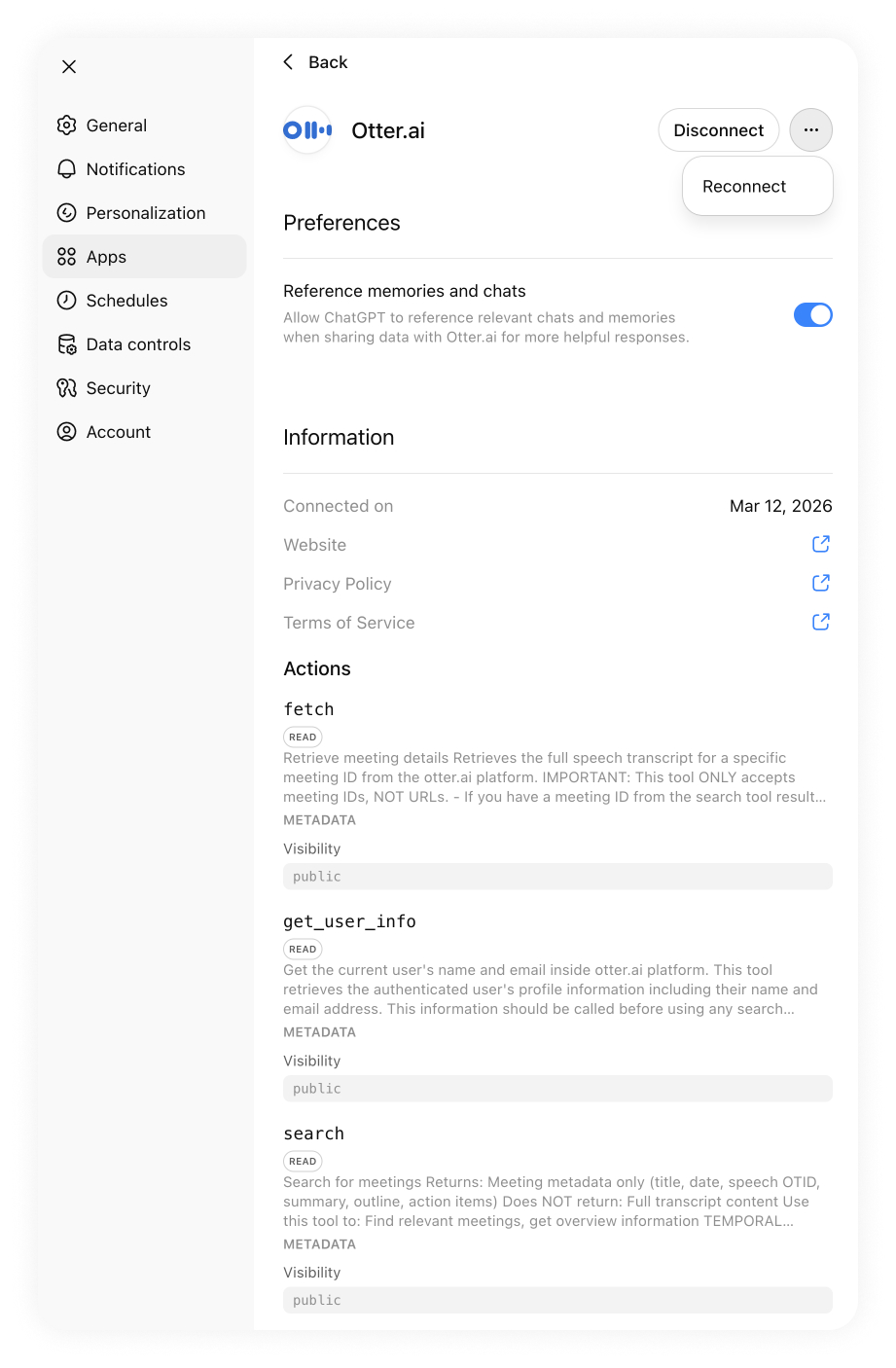Viewport: 896px width, 1368px height.
Task: Close the settings panel with X
Action: (69, 67)
